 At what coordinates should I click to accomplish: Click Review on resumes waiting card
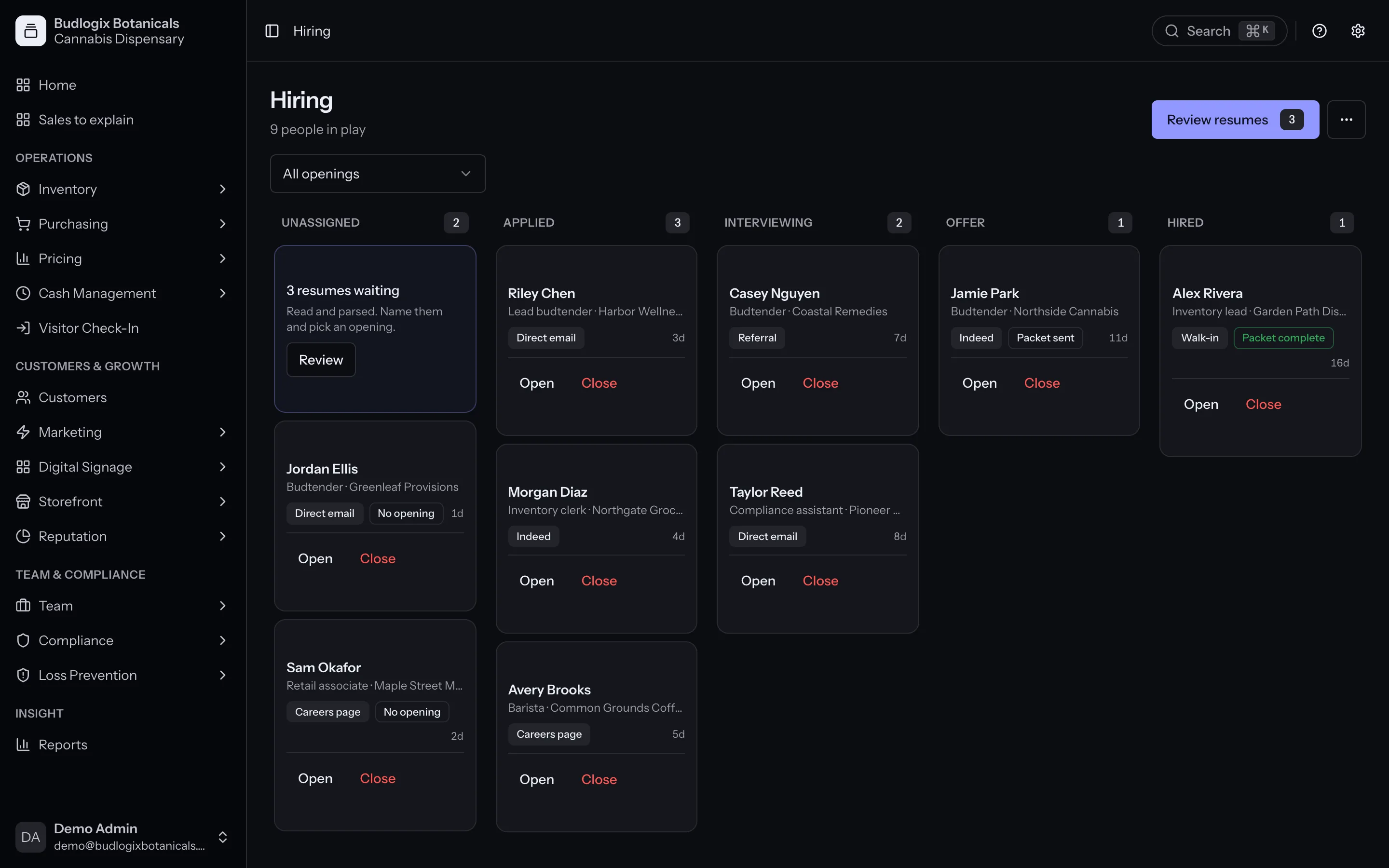[321, 360]
